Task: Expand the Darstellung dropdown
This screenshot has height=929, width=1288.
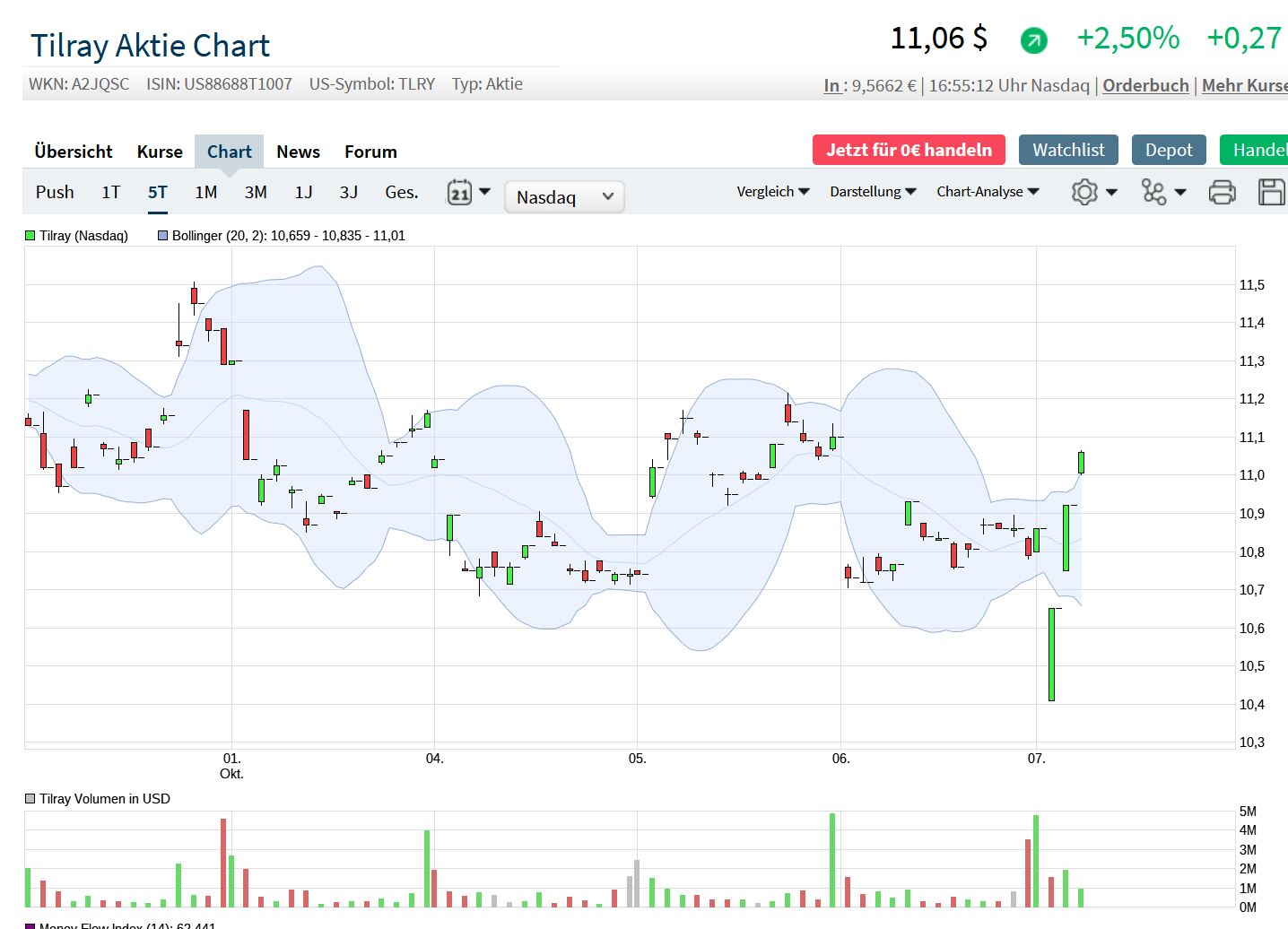Action: (x=872, y=192)
